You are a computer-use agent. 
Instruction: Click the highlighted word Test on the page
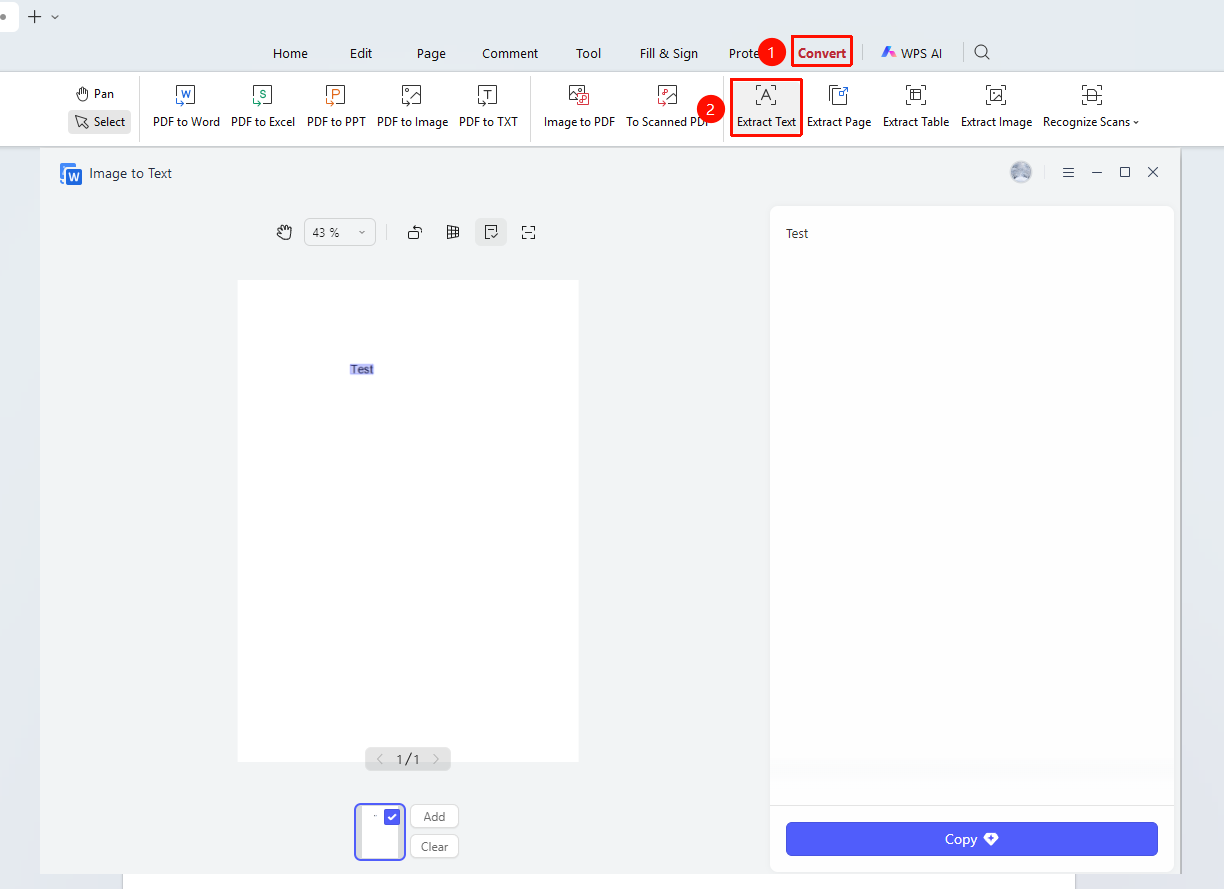click(x=362, y=369)
